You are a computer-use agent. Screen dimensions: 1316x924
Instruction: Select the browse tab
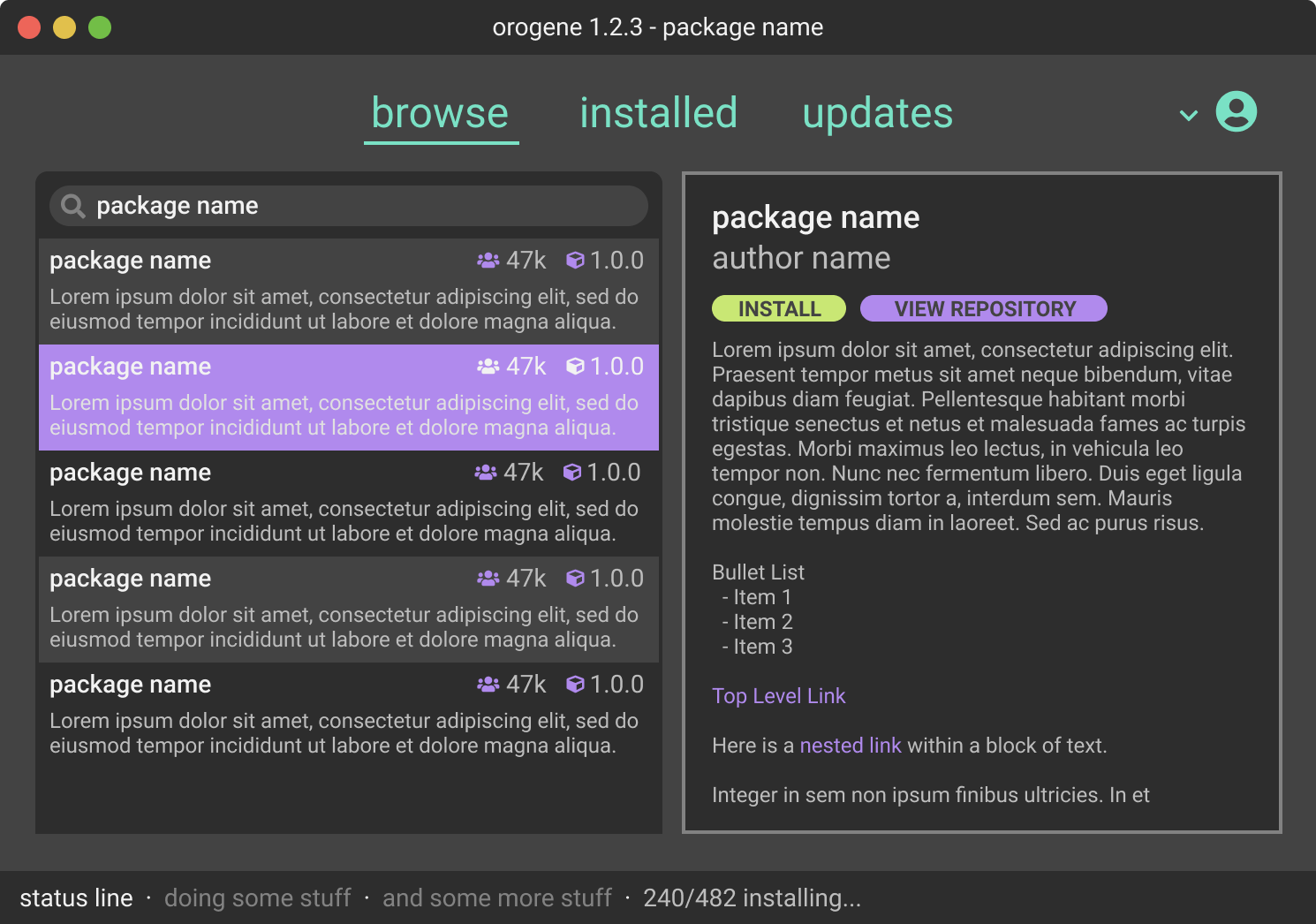[x=440, y=112]
